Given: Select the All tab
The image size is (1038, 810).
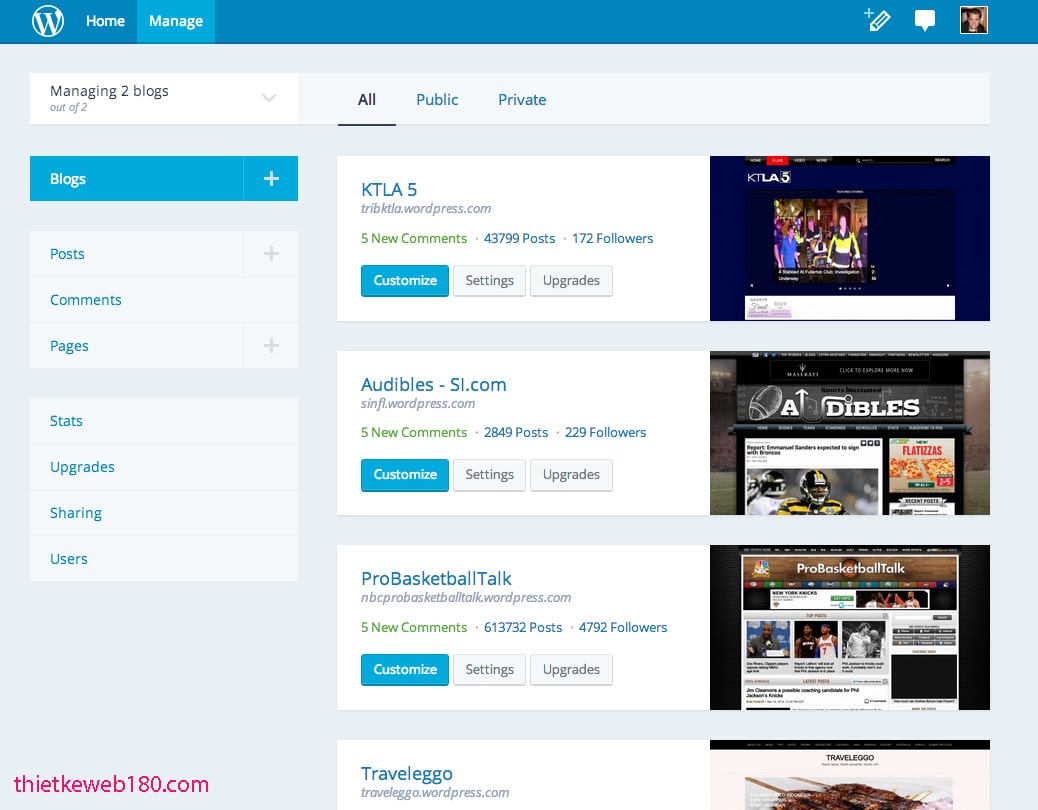Looking at the screenshot, I should point(366,99).
